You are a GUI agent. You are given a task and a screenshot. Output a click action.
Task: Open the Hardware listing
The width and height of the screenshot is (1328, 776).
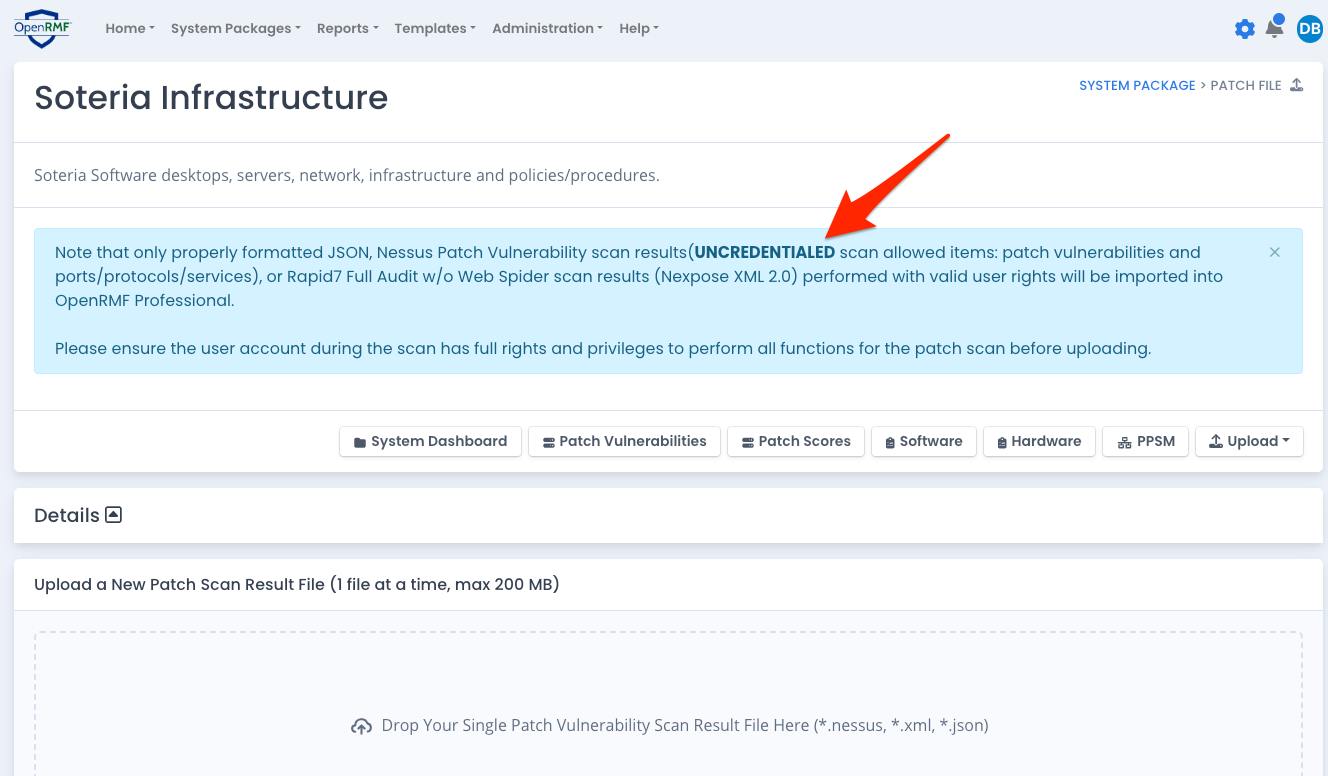pos(1039,441)
